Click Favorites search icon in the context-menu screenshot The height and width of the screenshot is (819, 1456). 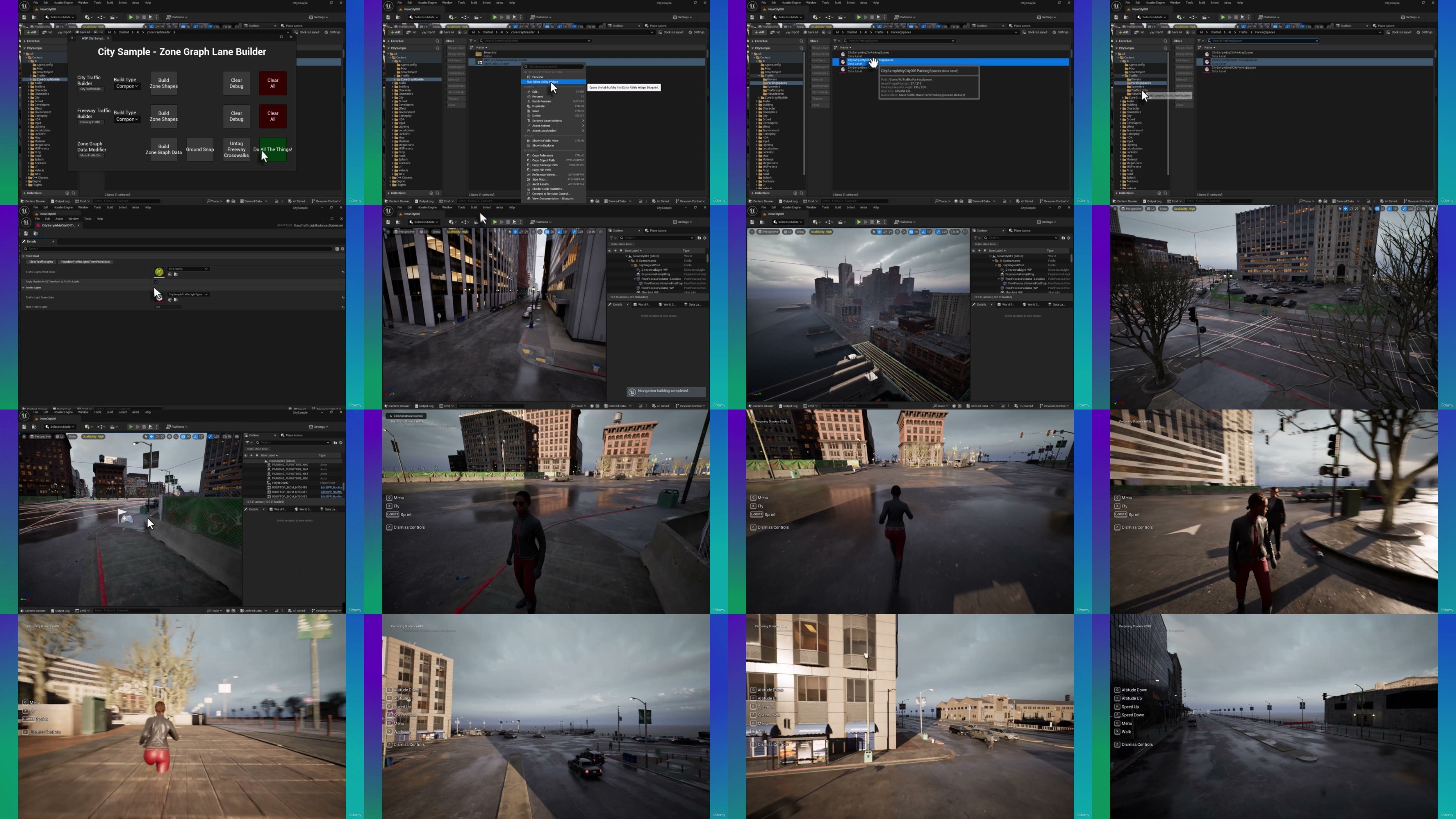pos(437,40)
